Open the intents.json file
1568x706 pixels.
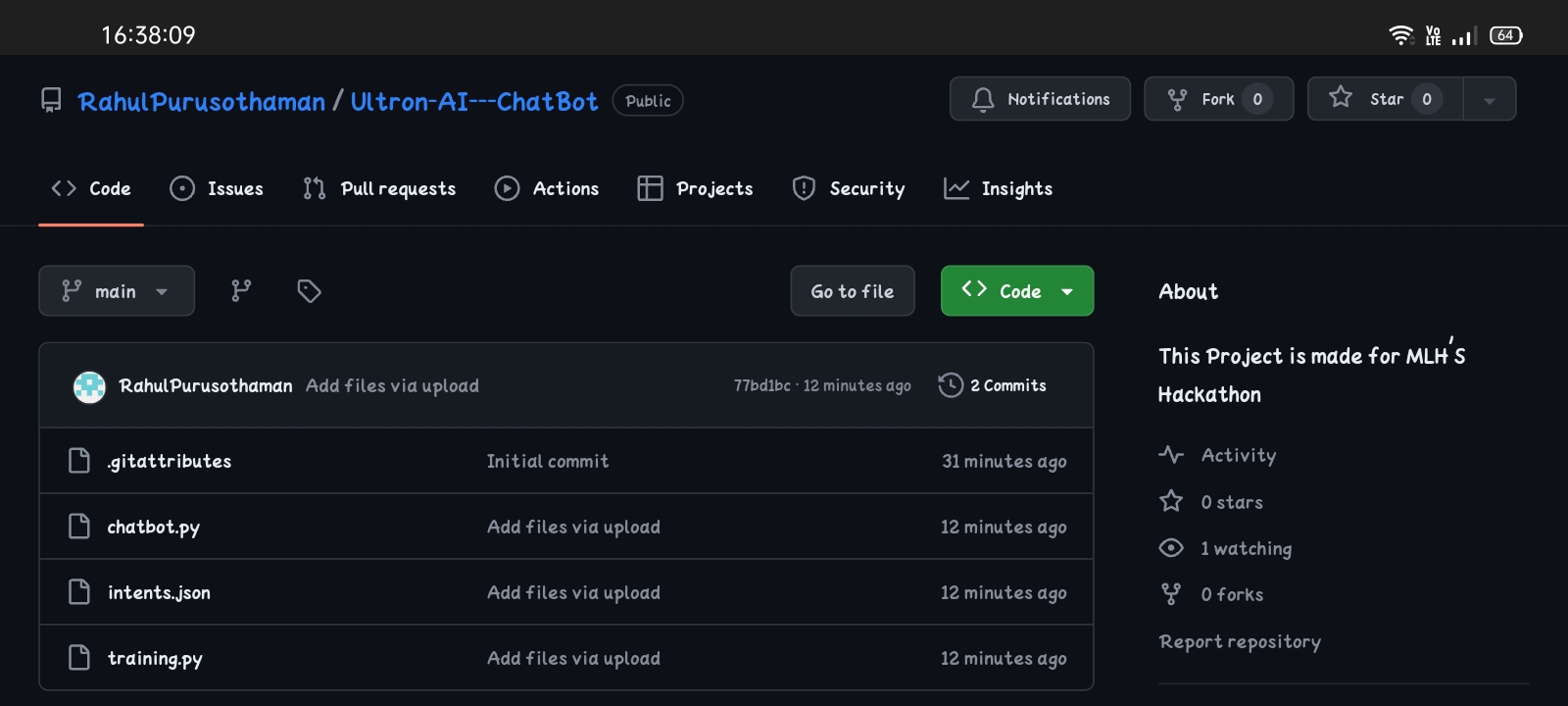click(x=159, y=592)
